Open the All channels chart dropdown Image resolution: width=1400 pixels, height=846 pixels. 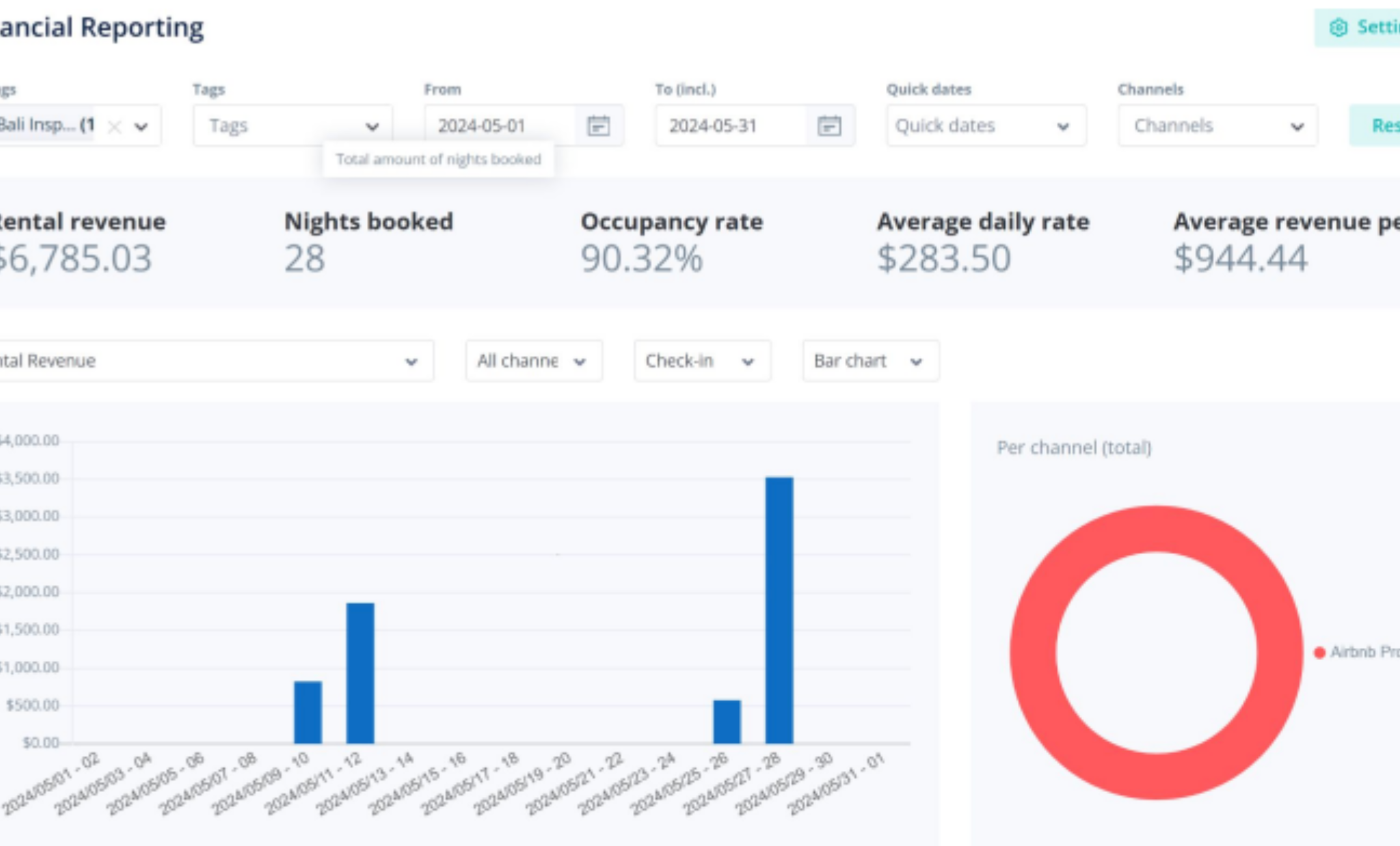point(534,361)
